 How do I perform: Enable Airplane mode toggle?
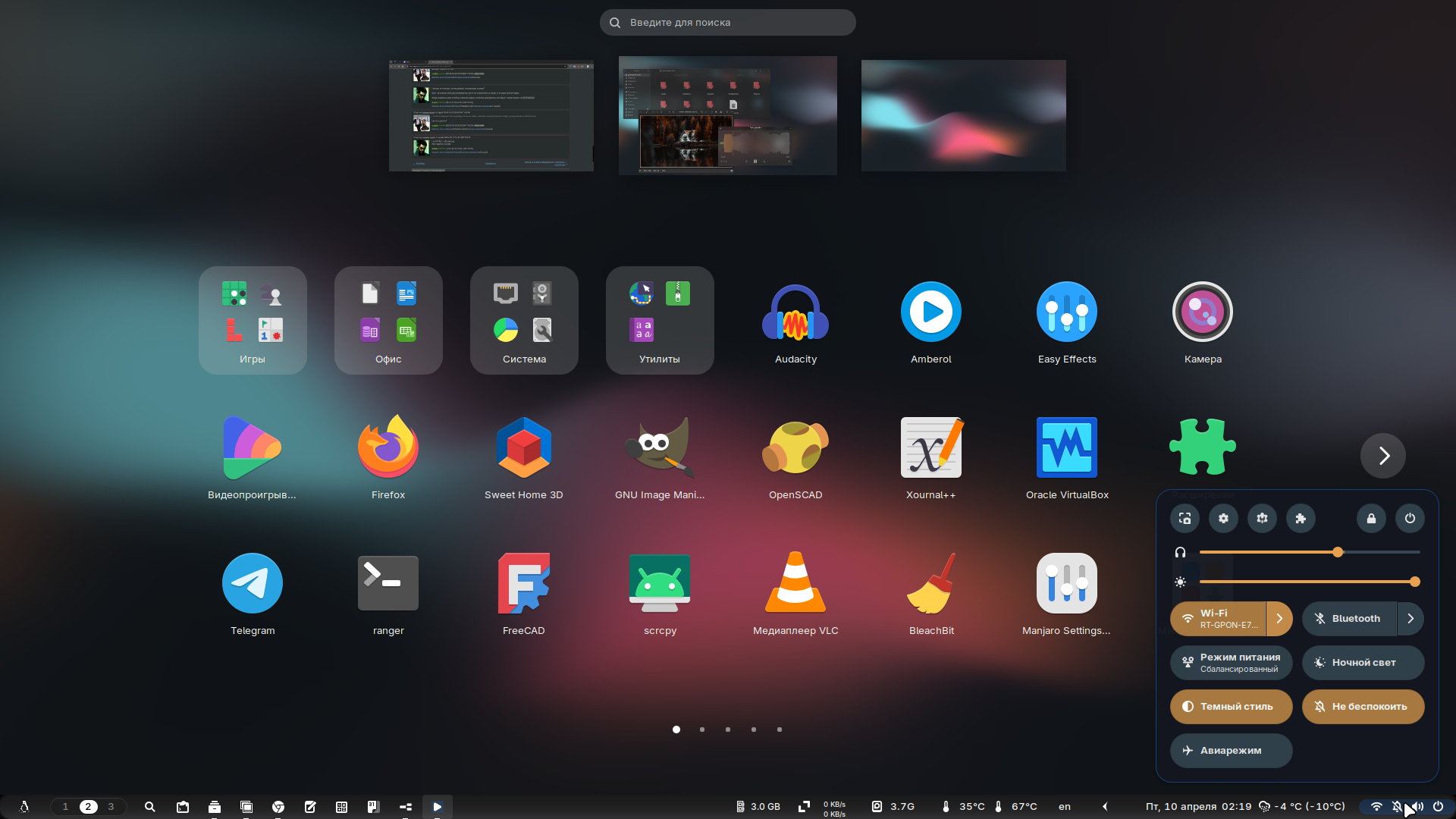1231,751
